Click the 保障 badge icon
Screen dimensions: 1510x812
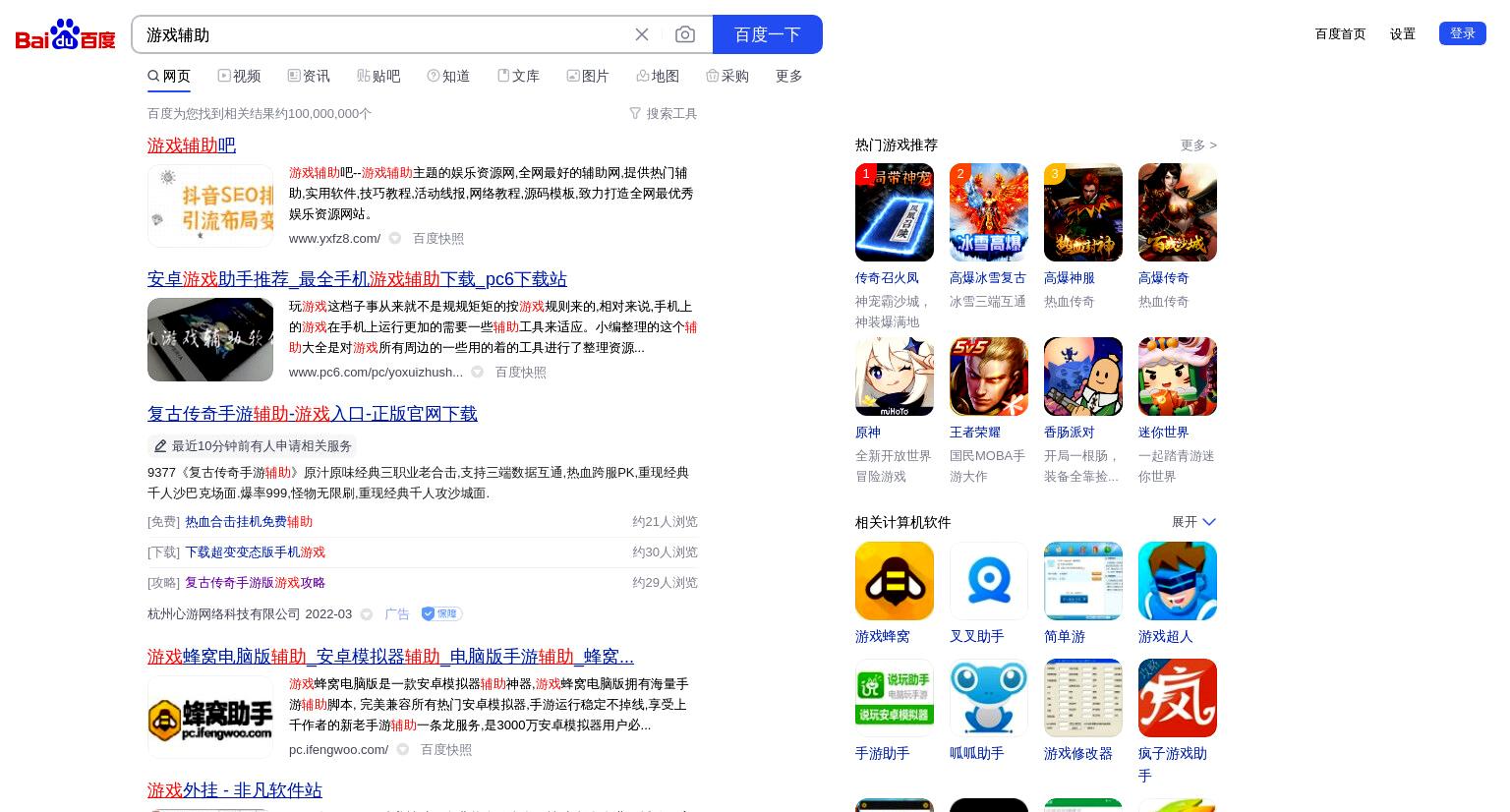tap(441, 613)
